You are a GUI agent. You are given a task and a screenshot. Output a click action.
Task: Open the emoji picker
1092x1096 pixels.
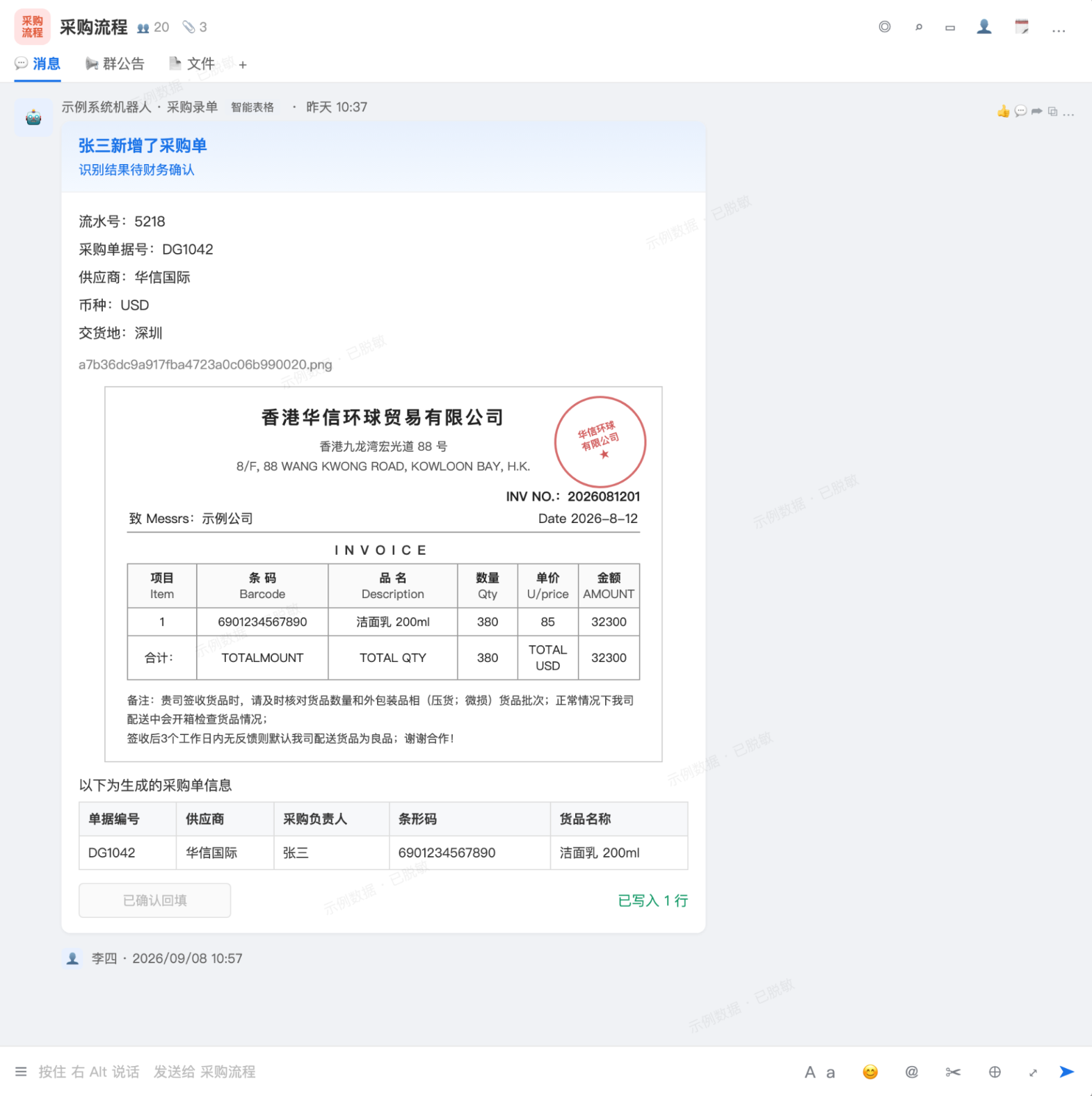[x=869, y=1072]
